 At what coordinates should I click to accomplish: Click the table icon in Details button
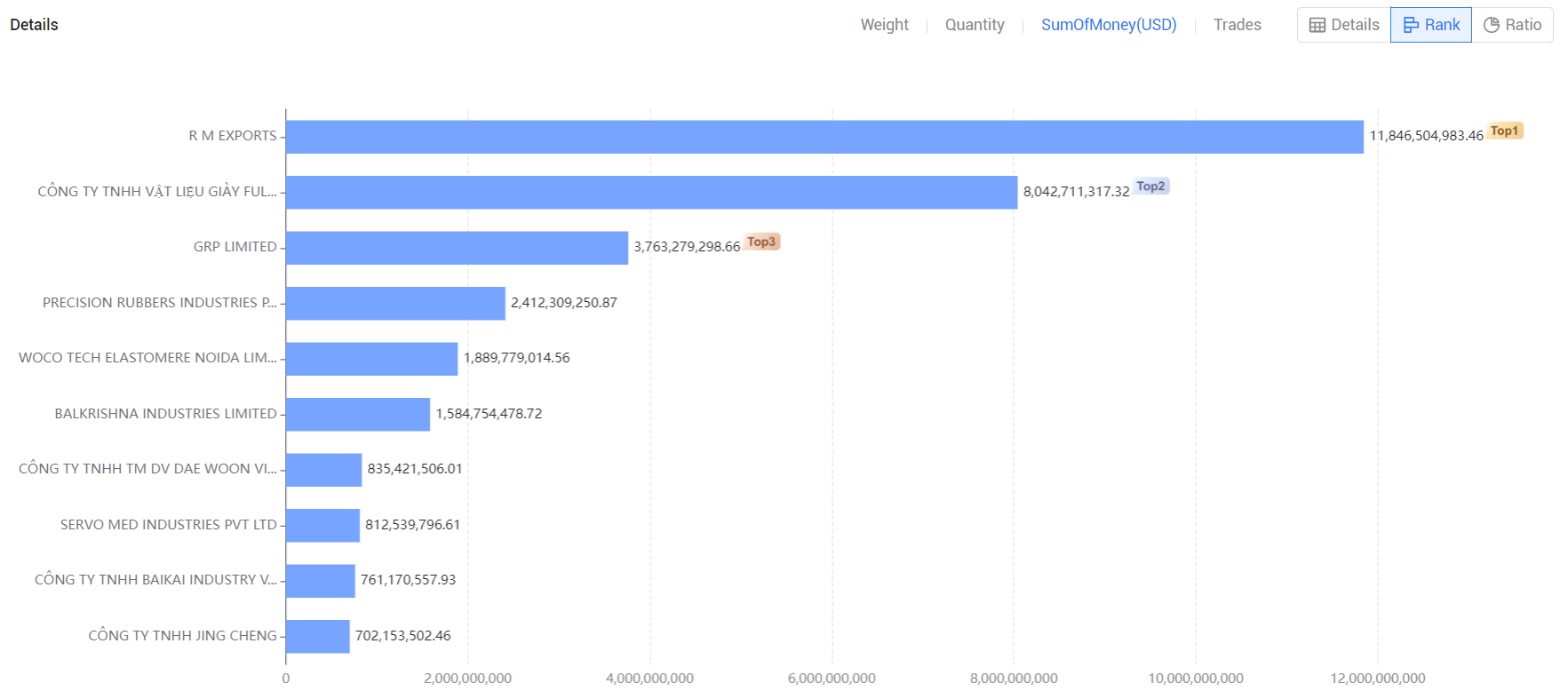[1317, 25]
